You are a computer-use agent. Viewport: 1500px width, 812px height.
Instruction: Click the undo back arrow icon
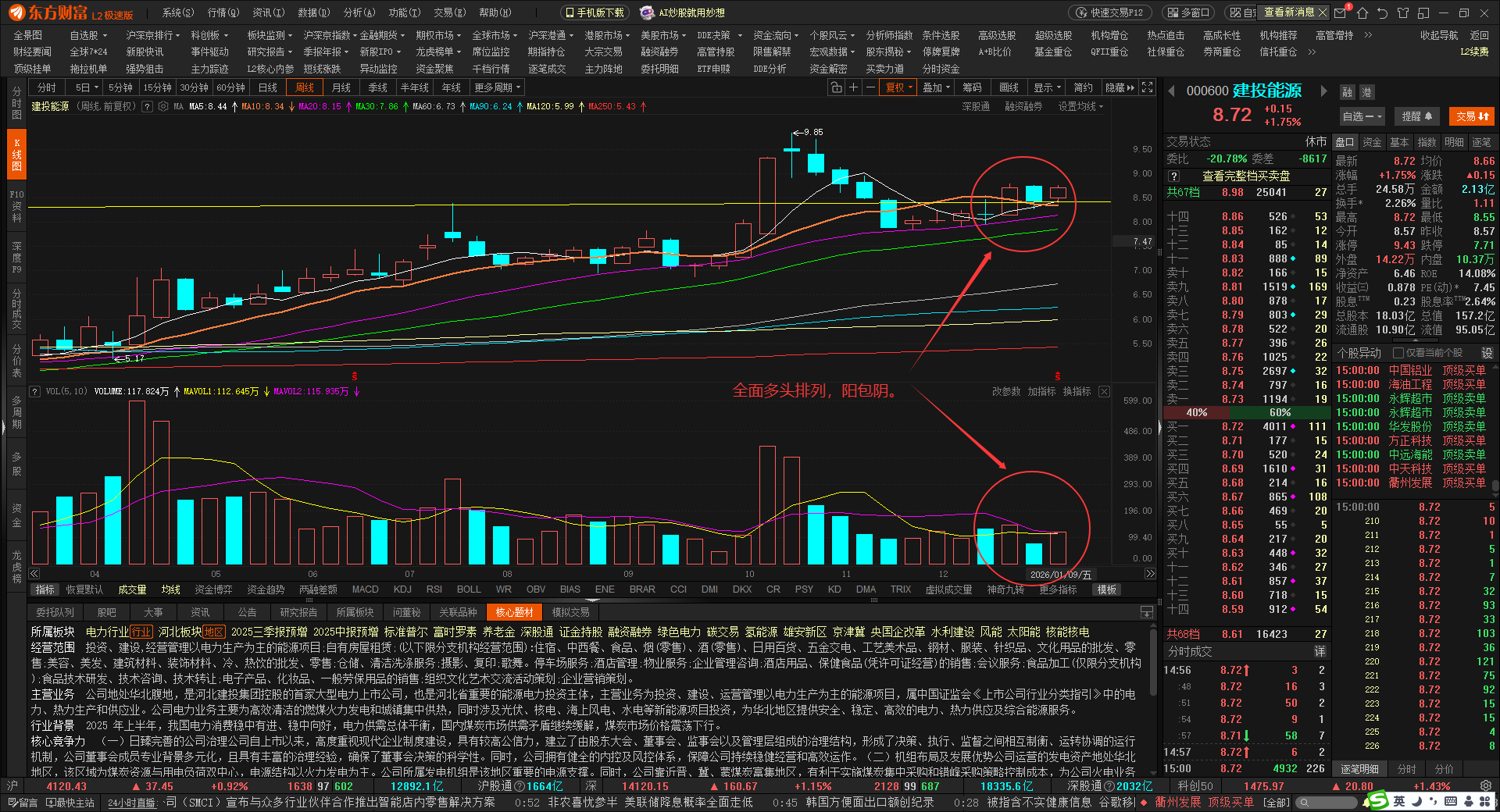point(1382,12)
